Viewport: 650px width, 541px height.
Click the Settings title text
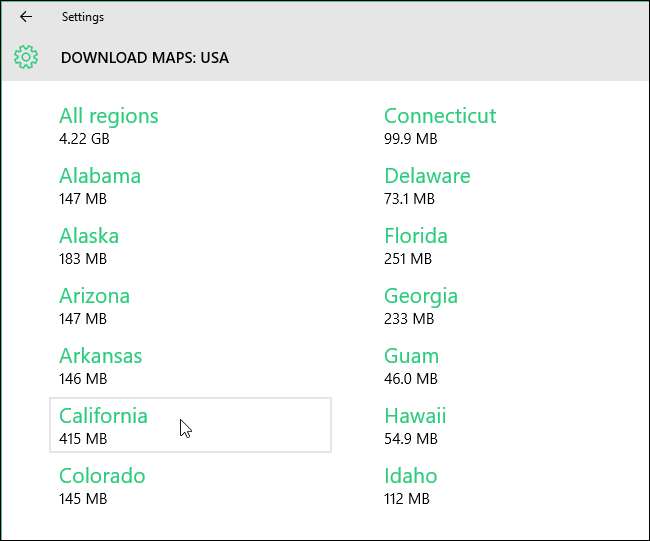(82, 17)
